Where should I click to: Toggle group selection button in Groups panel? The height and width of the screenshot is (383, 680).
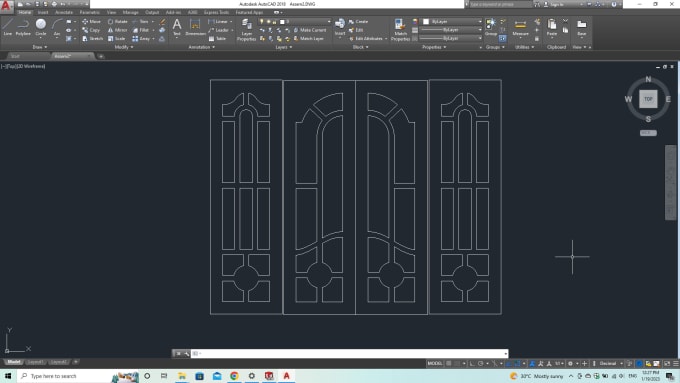pos(503,39)
